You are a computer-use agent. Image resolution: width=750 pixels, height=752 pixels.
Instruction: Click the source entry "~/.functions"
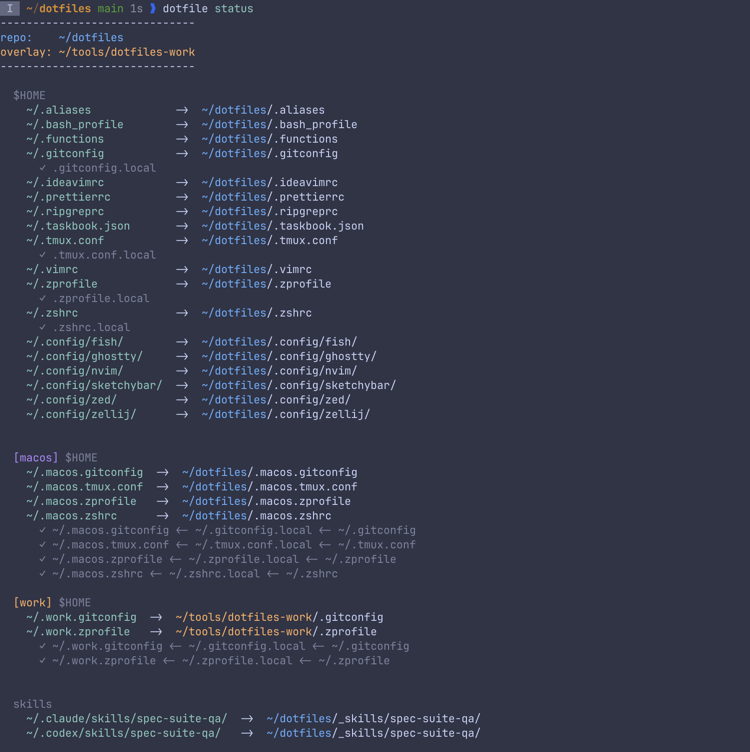coord(65,139)
